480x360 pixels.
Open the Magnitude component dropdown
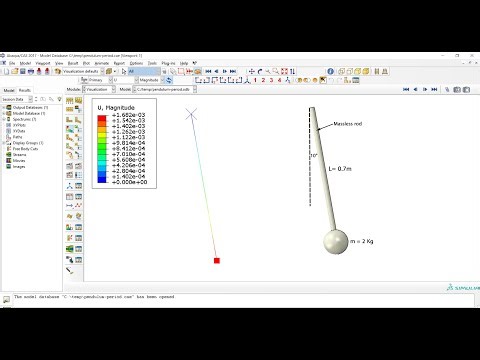pyautogui.click(x=162, y=80)
